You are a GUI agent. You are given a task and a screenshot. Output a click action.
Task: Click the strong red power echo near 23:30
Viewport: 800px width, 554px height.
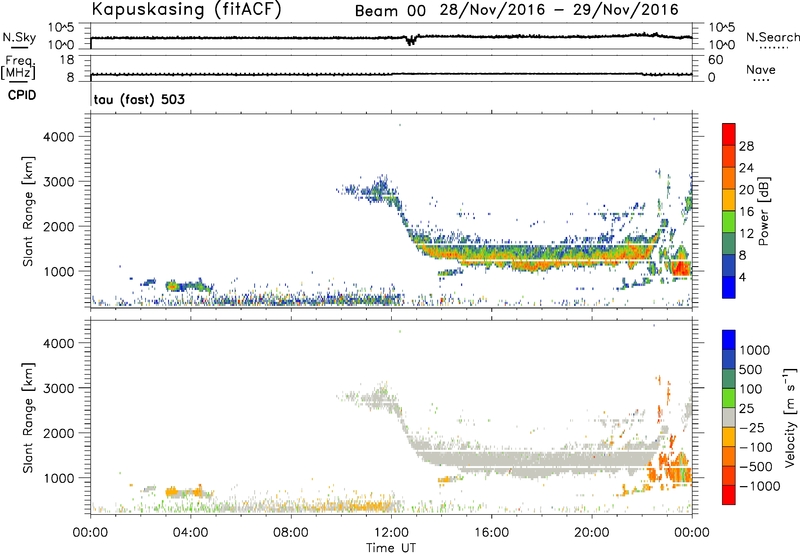coord(681,268)
